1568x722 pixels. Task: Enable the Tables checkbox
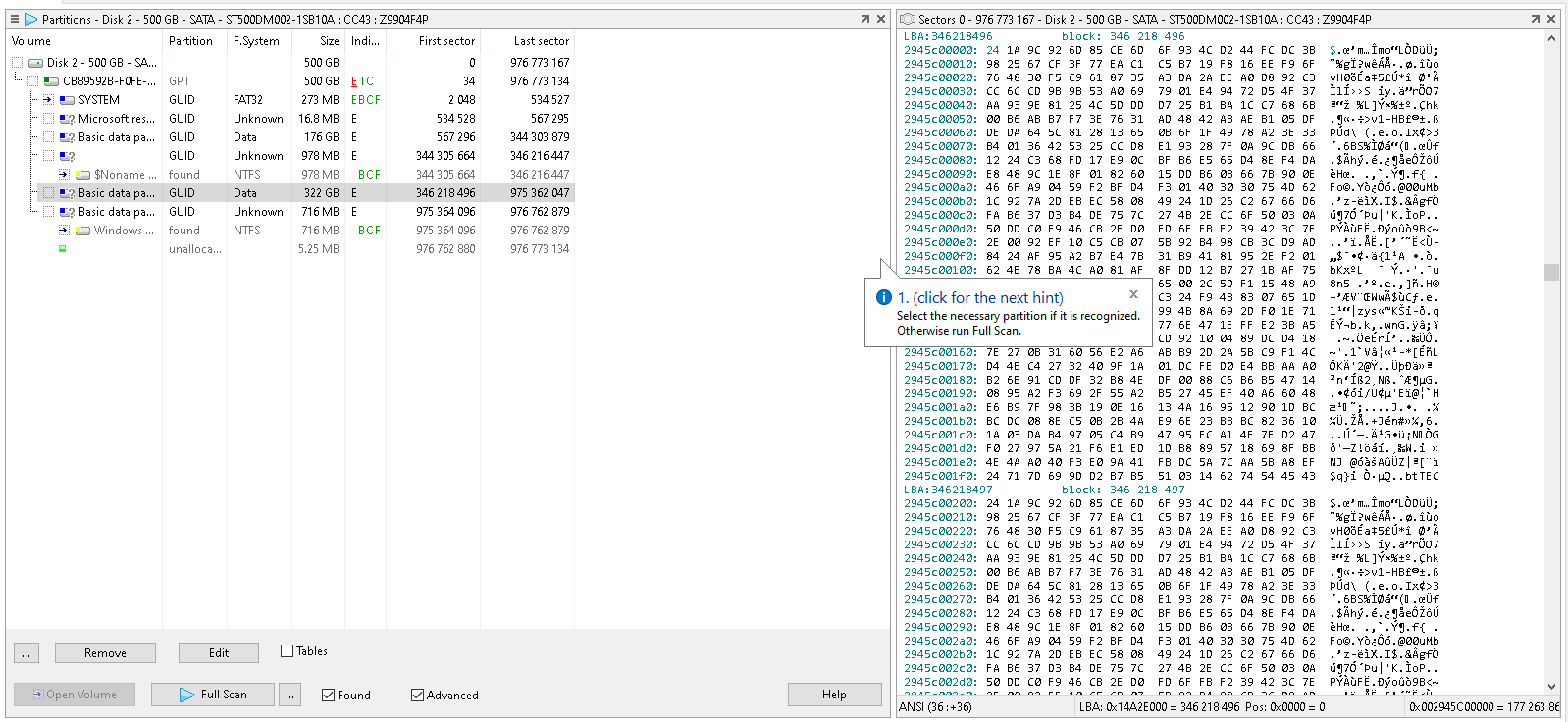(x=287, y=650)
